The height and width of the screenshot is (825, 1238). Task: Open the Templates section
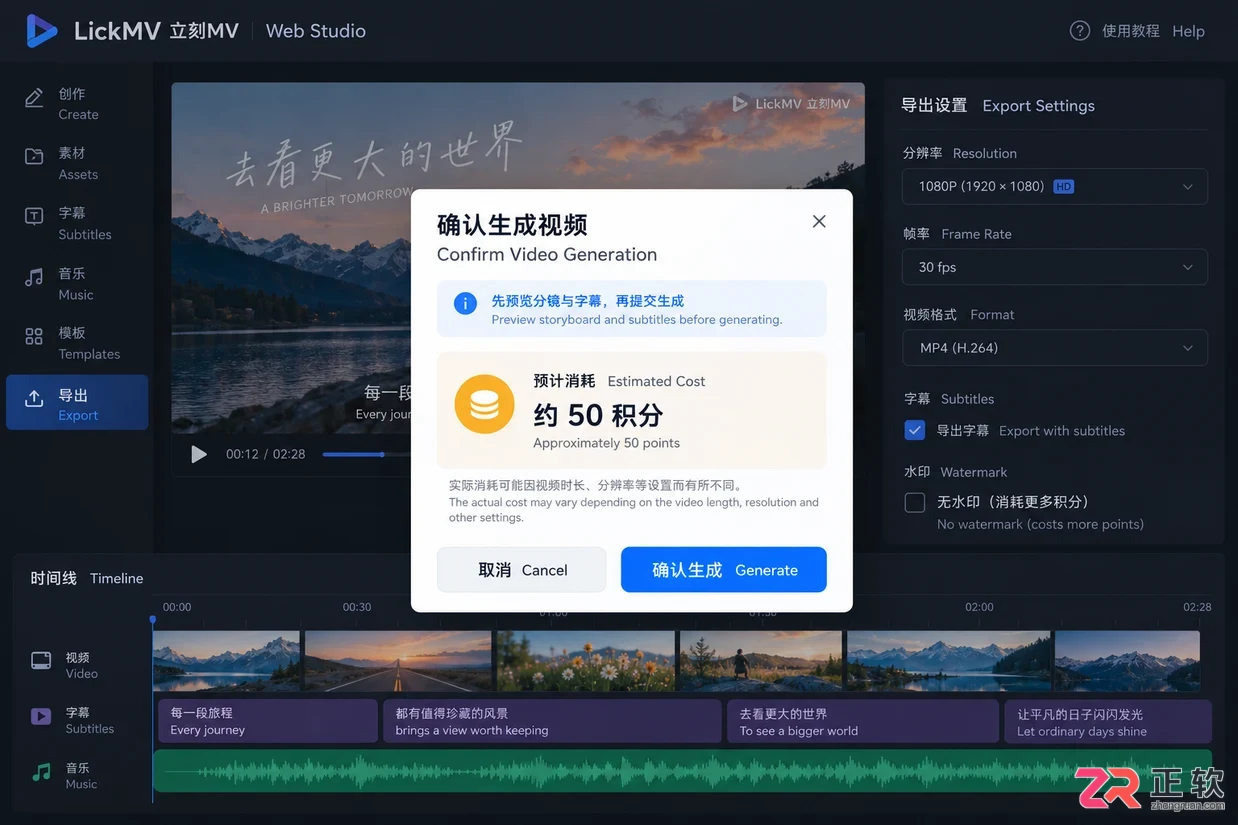click(77, 343)
